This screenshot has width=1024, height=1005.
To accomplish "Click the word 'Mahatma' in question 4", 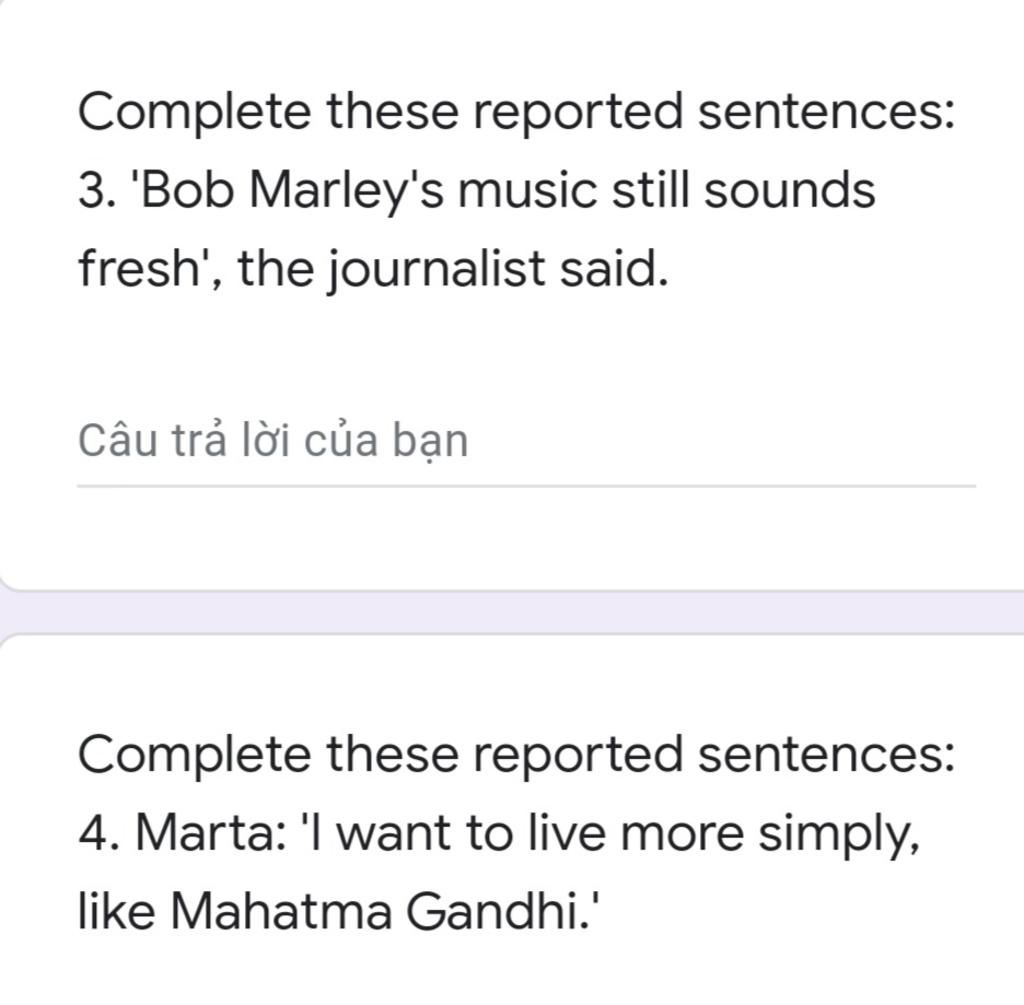I will [281, 911].
